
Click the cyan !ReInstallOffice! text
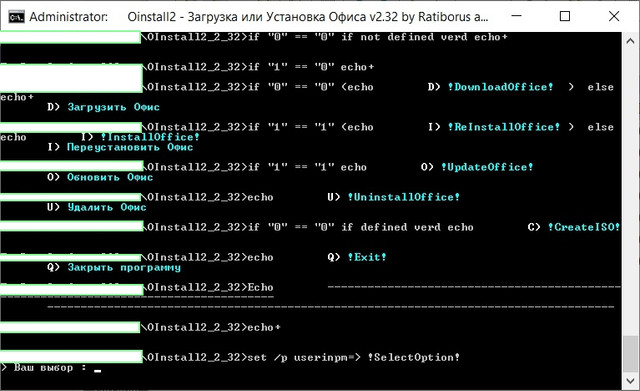pos(504,127)
